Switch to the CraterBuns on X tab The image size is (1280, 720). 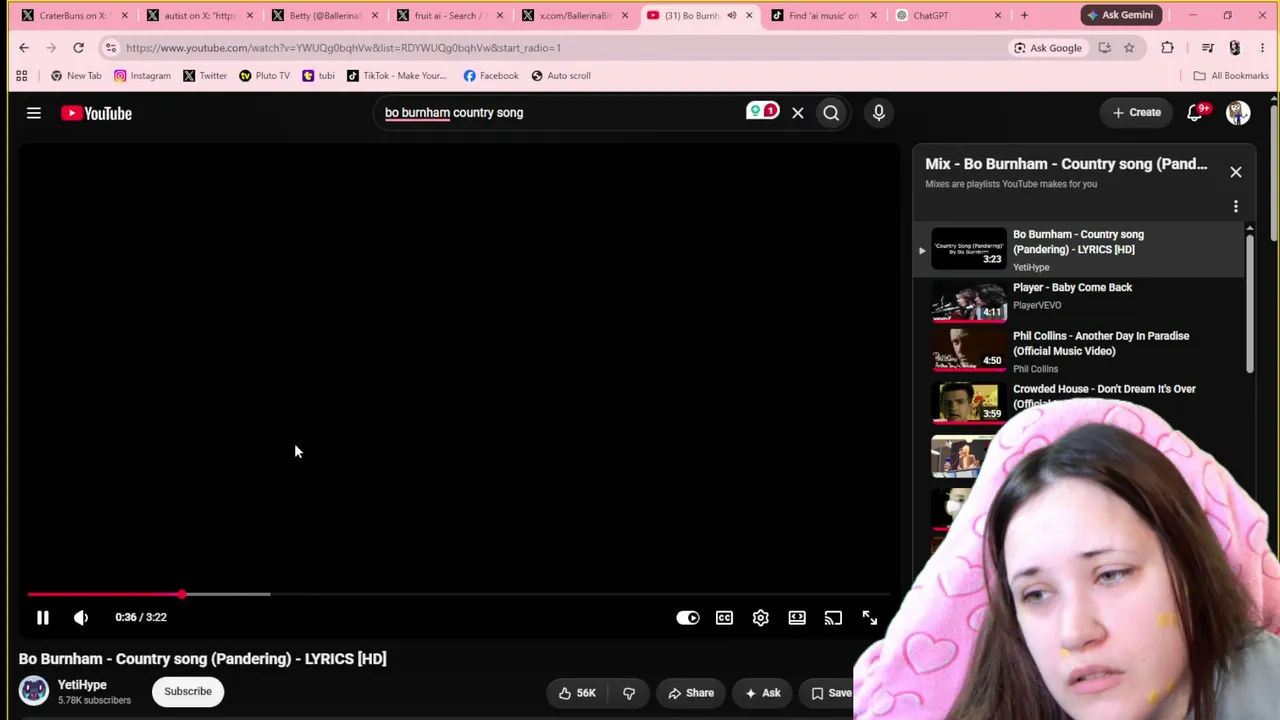click(x=74, y=16)
